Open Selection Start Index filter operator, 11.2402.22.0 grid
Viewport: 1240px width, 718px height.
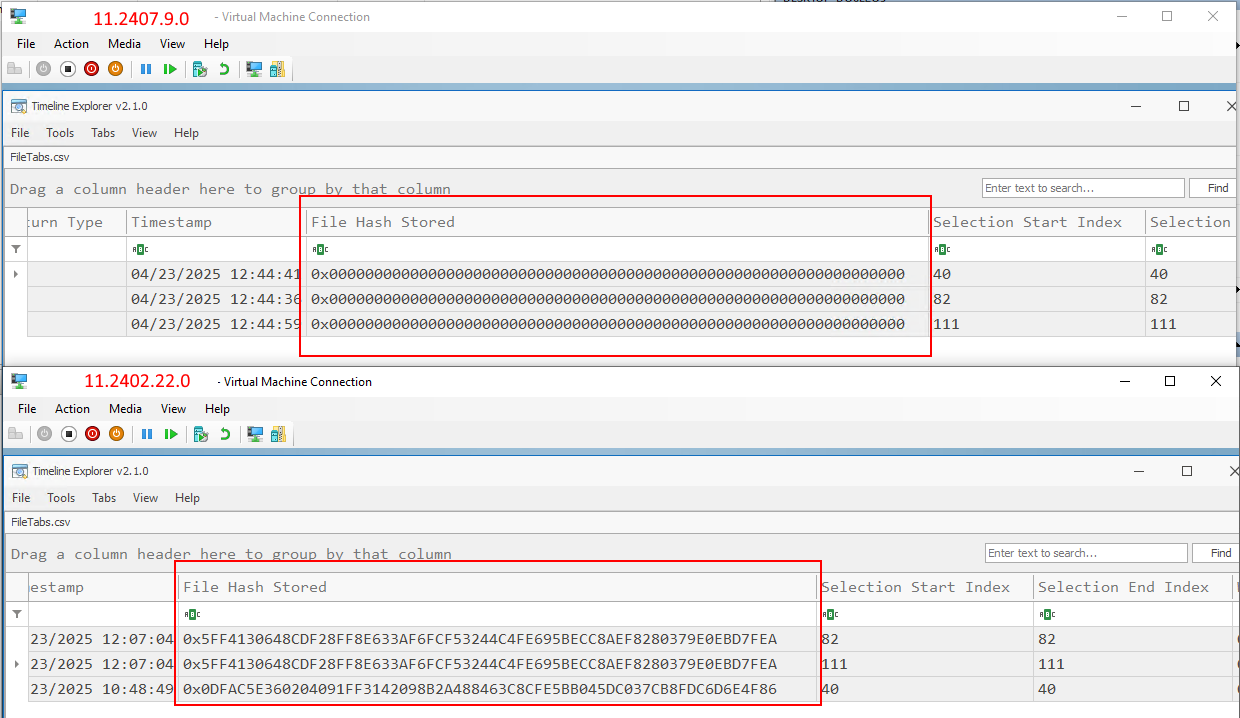tap(829, 614)
